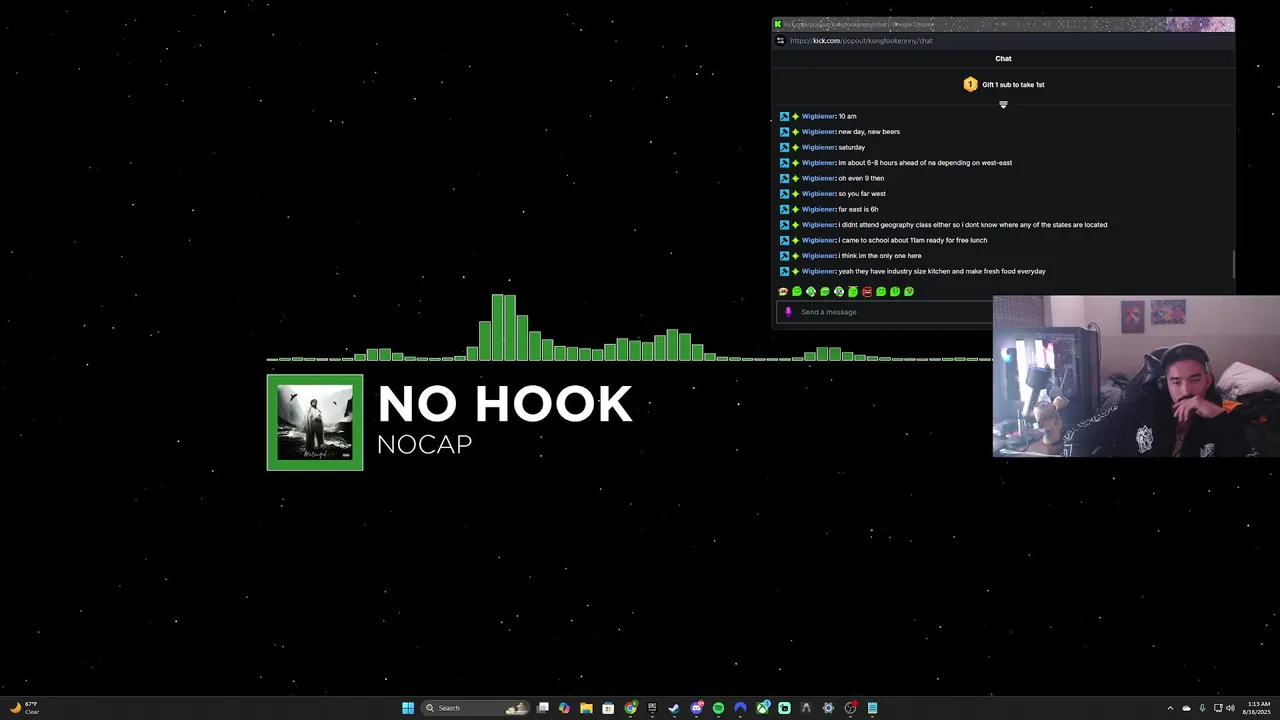The image size is (1280, 720).
Task: Click the NO HOOK song title
Action: (x=505, y=404)
